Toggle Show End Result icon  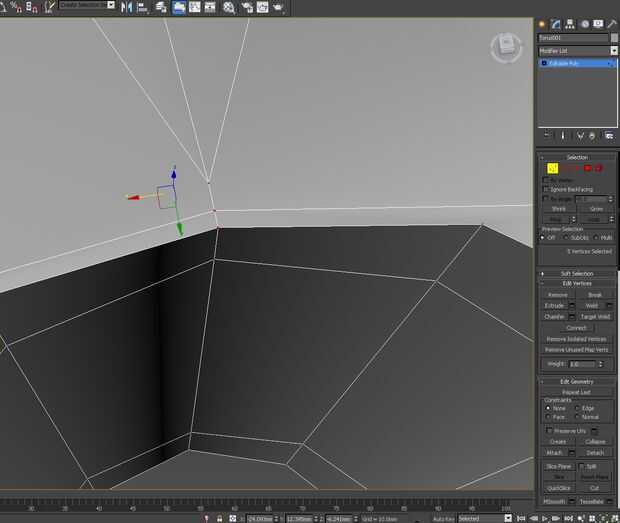tap(563, 135)
